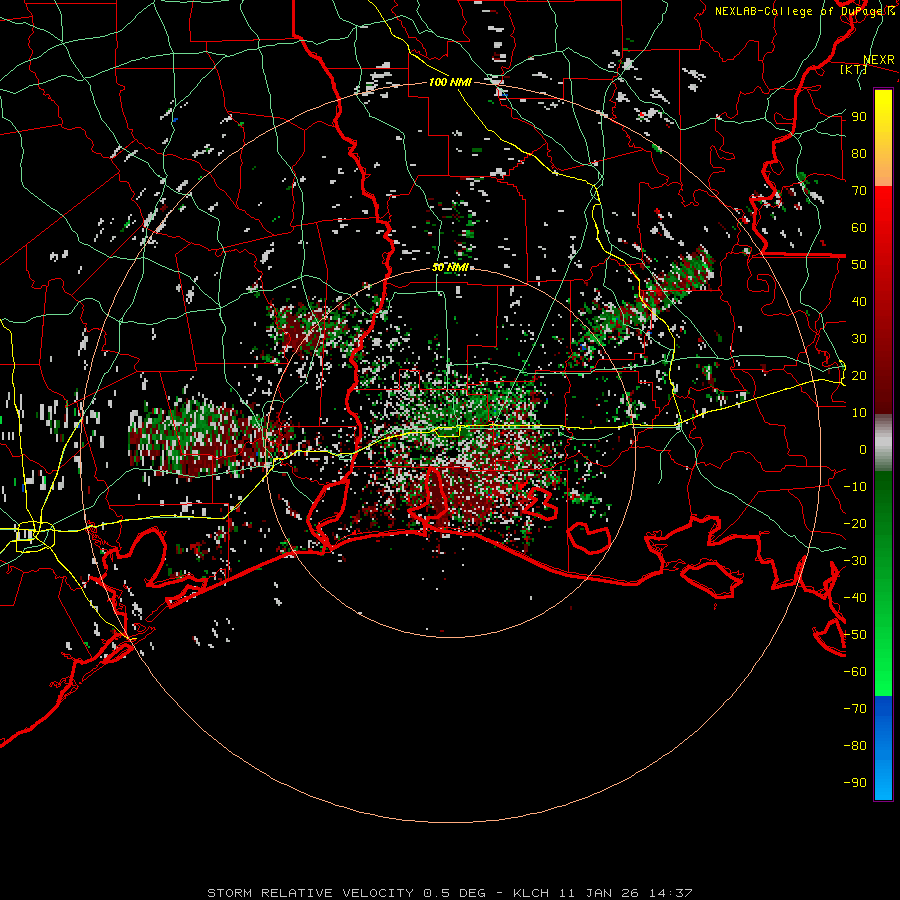Click the -30 value on the velocity scale
The width and height of the screenshot is (900, 900).
855,561
